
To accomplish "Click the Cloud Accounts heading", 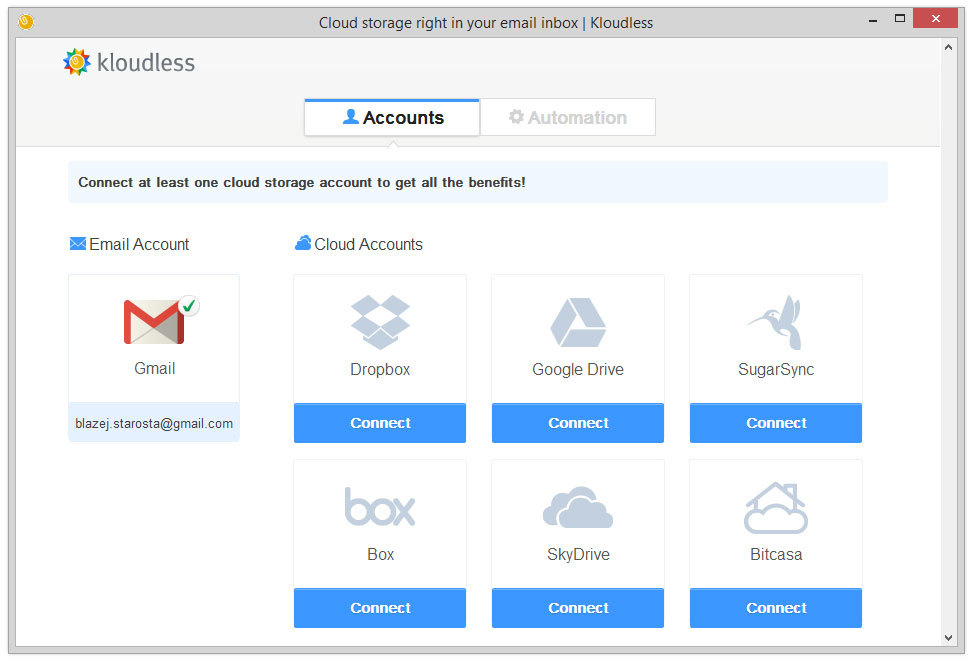I will point(368,244).
